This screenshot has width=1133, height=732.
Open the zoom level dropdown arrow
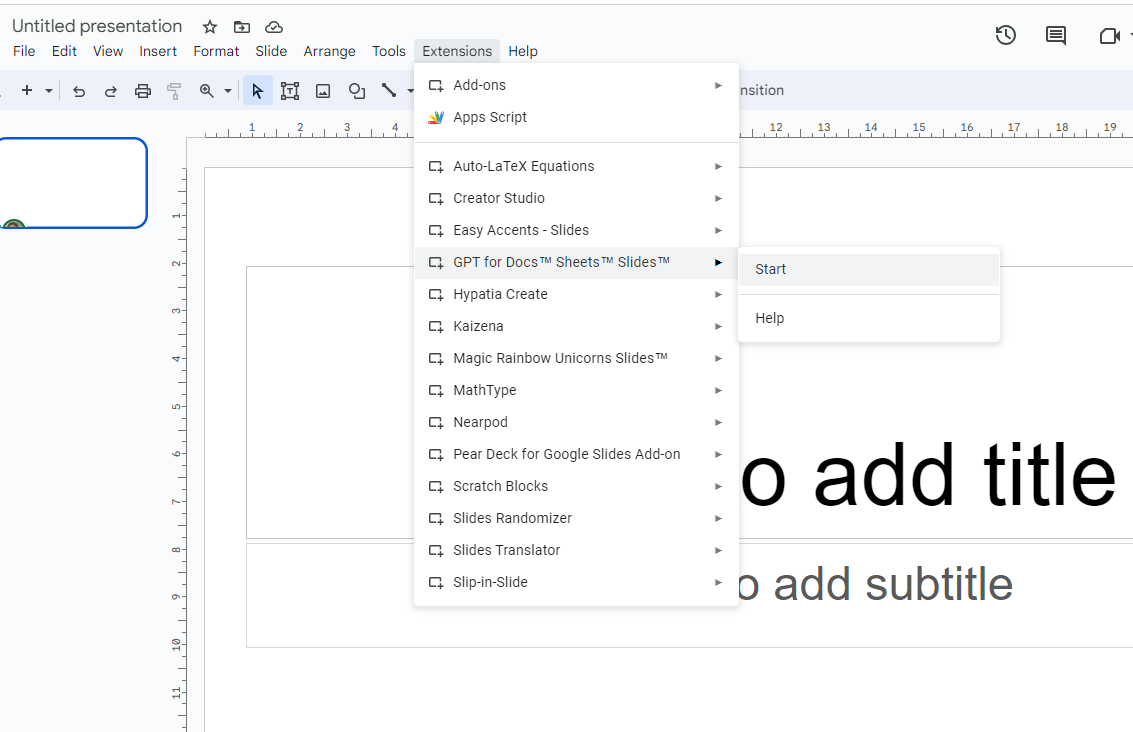228,91
